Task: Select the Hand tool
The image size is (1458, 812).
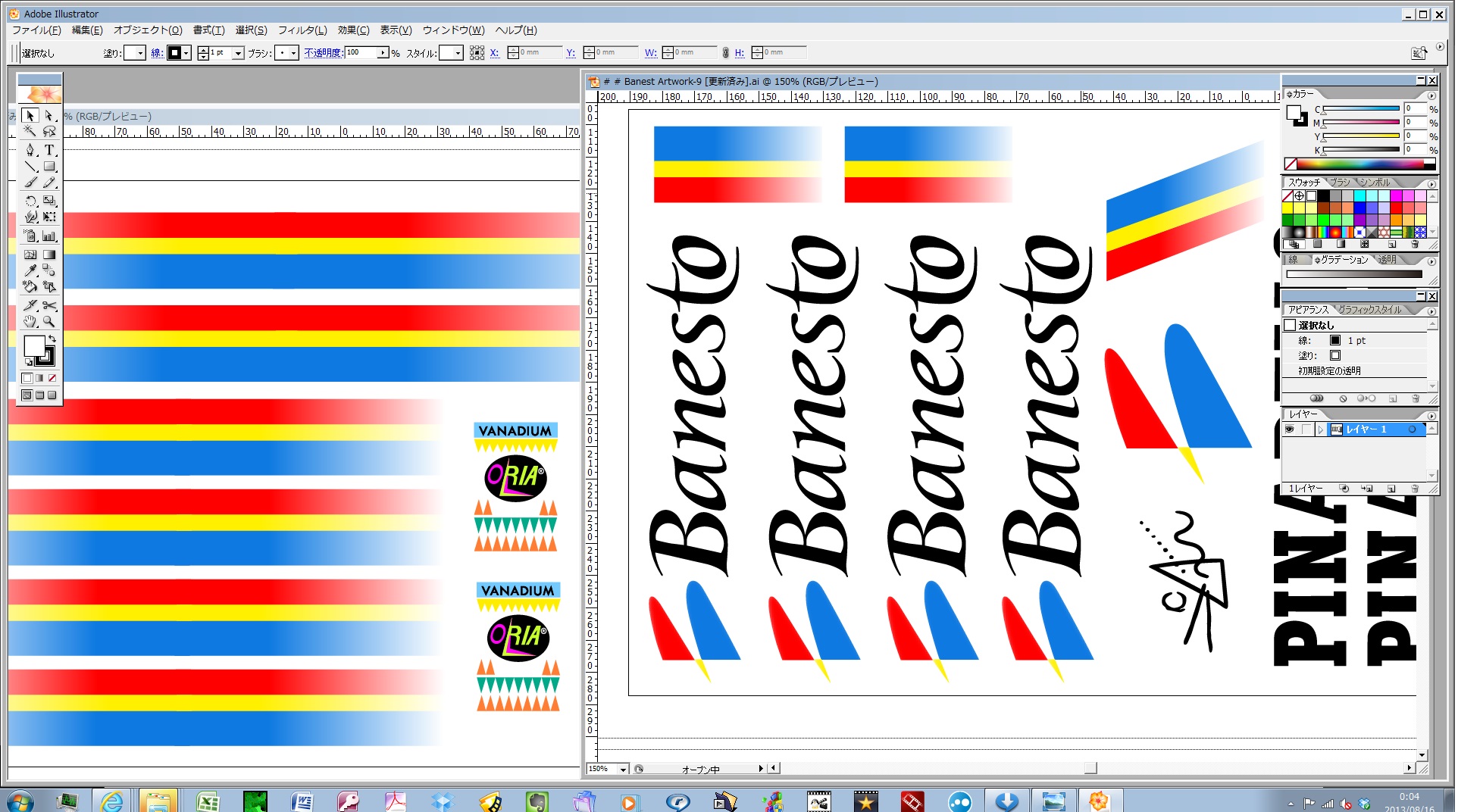Action: pyautogui.click(x=30, y=321)
